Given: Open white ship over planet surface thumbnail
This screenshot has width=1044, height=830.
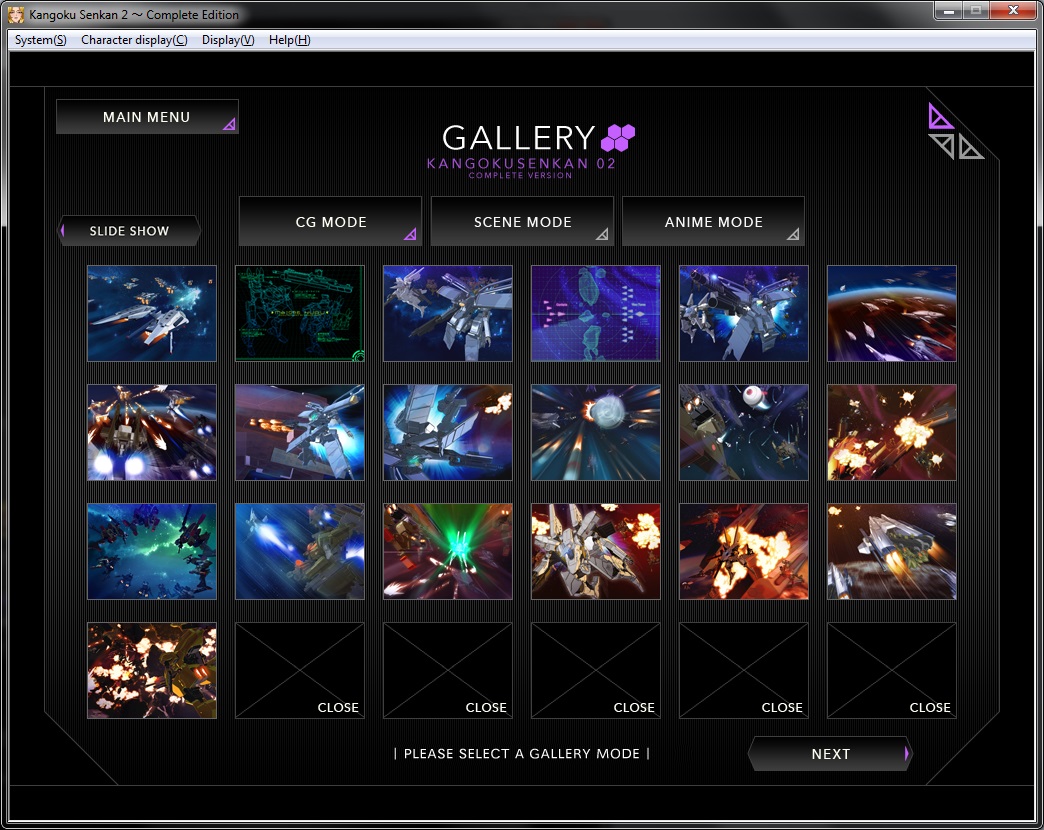Looking at the screenshot, I should click(892, 551).
